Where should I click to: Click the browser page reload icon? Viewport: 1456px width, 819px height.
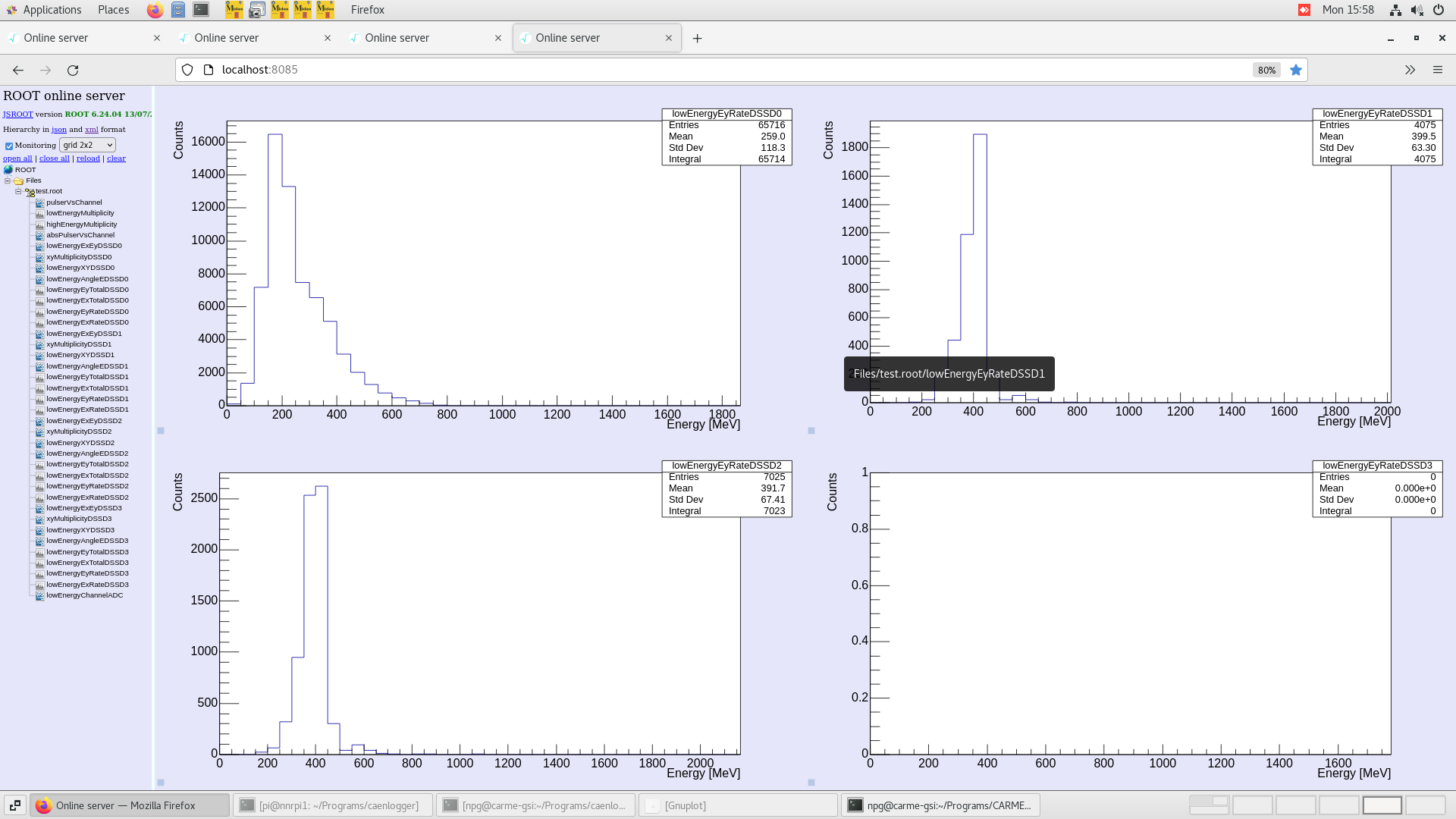[x=74, y=70]
